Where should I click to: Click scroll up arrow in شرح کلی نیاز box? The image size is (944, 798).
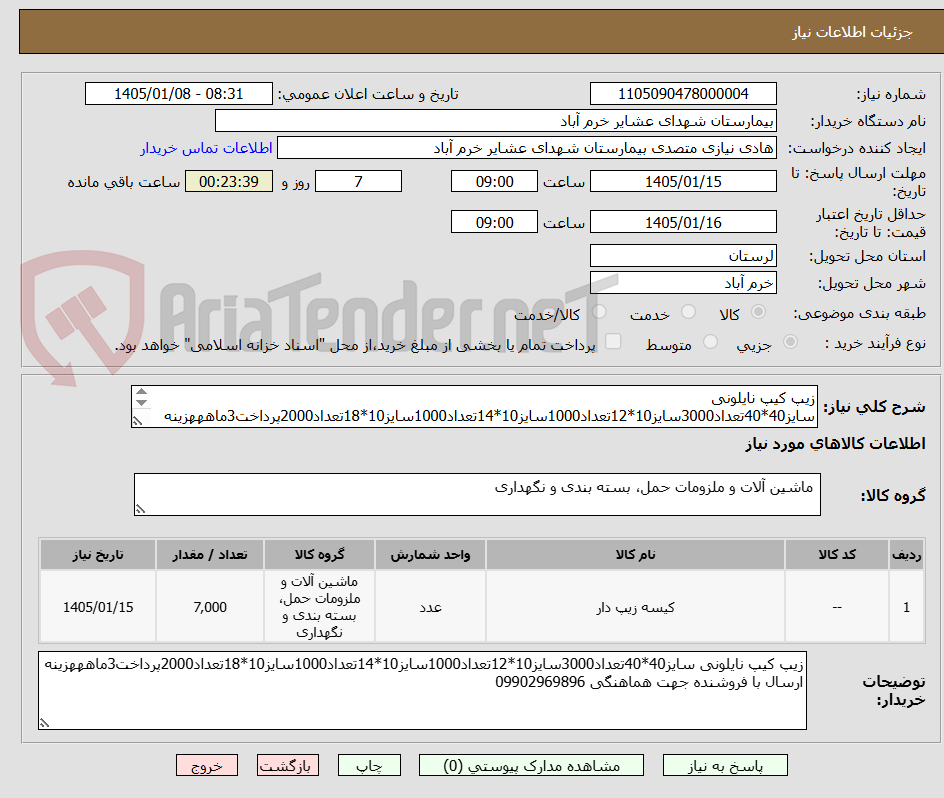(x=141, y=391)
